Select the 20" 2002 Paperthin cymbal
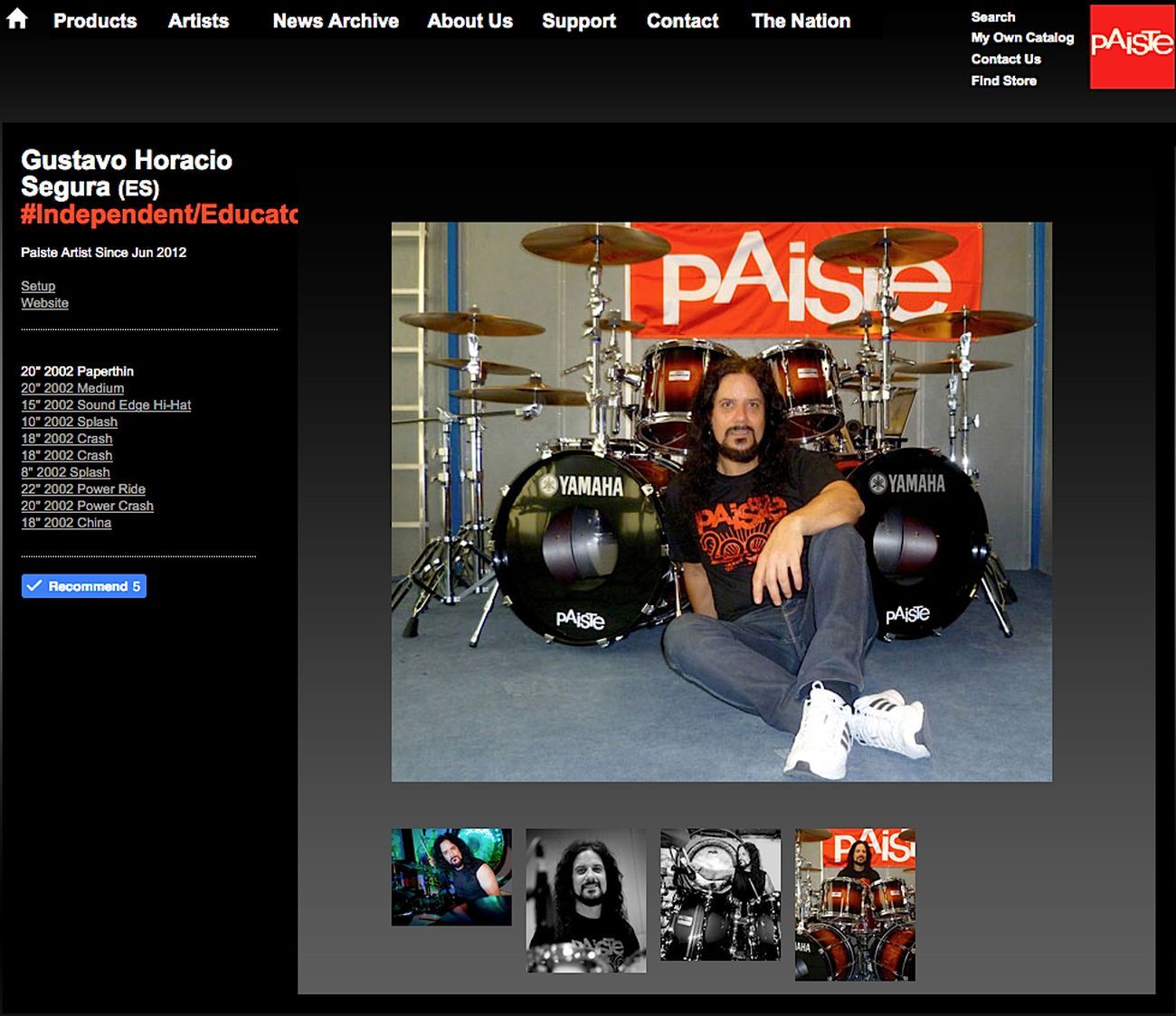 tap(77, 371)
